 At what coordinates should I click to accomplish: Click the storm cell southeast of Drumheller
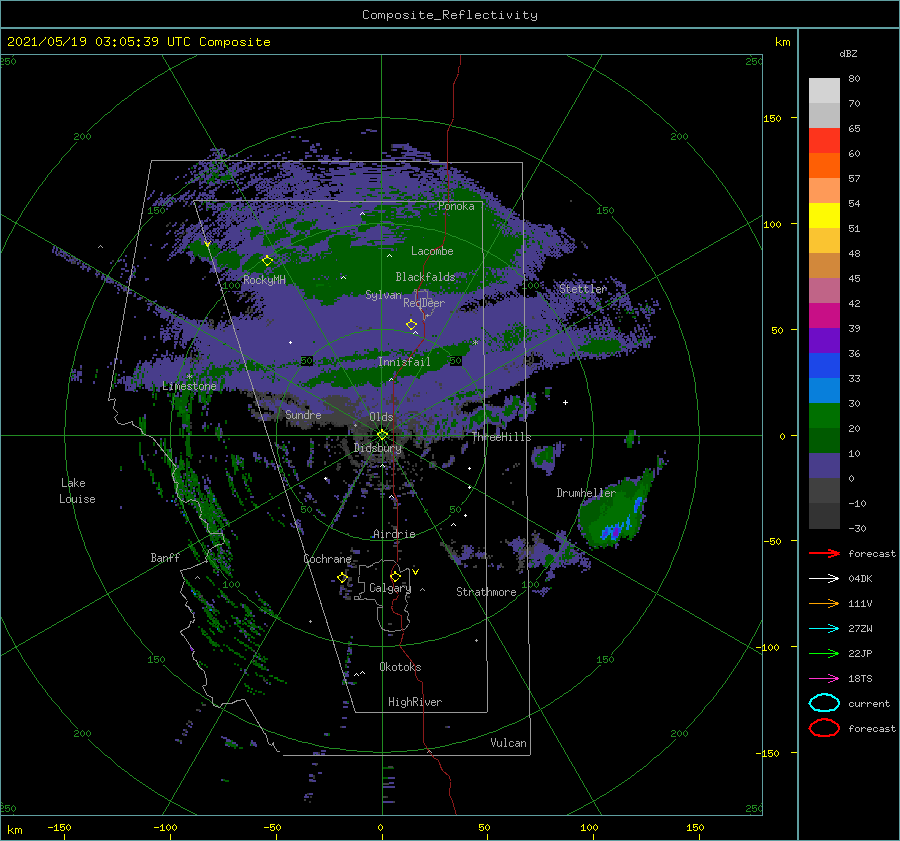pos(616,512)
